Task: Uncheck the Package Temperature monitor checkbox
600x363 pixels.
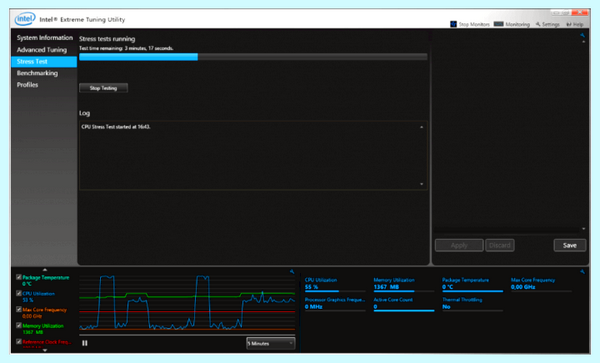Action: click(x=19, y=277)
